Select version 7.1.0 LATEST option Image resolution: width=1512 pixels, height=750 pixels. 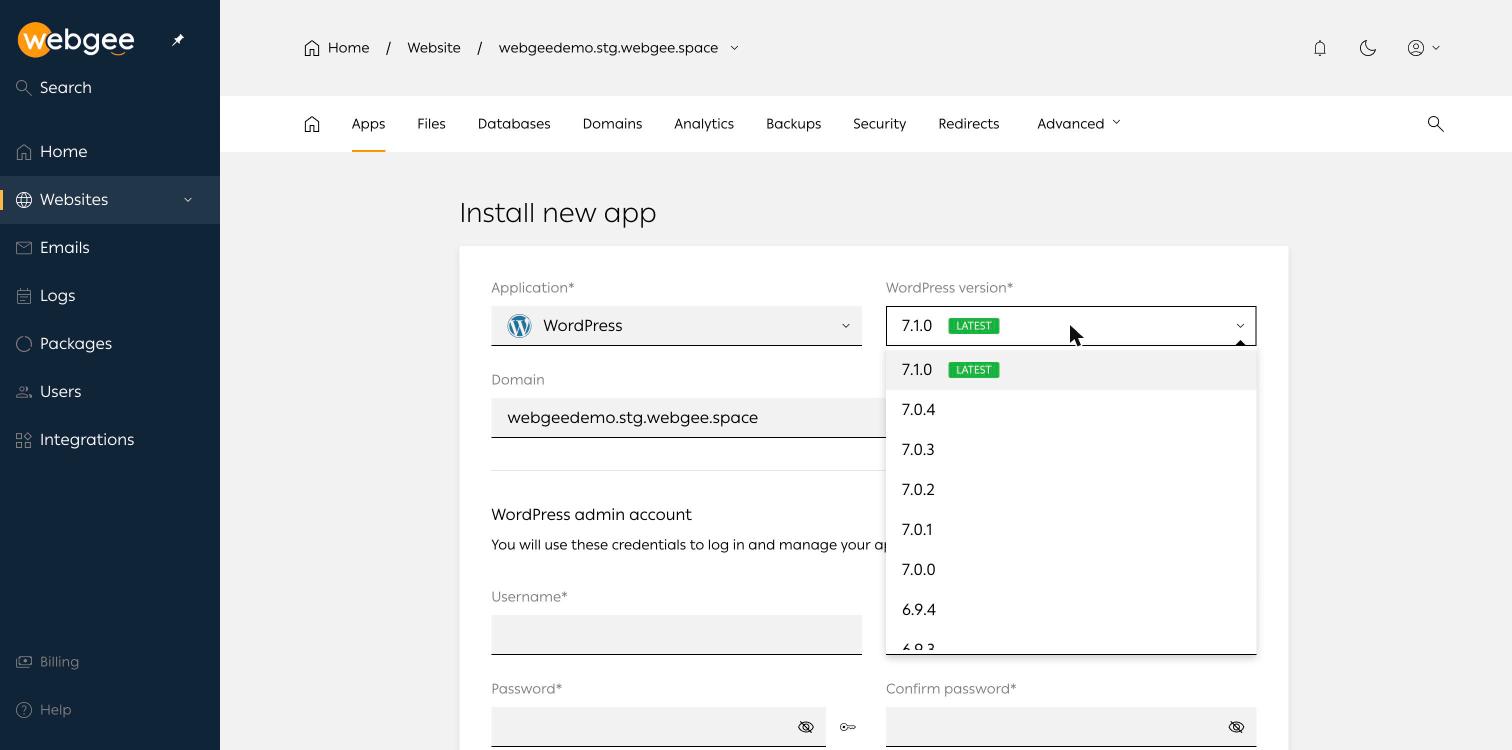point(1071,370)
